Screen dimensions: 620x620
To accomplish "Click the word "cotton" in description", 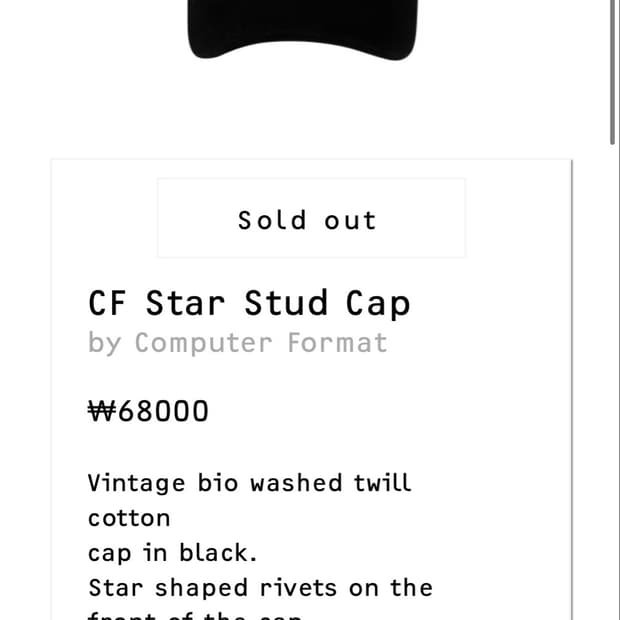I will coord(129,518).
